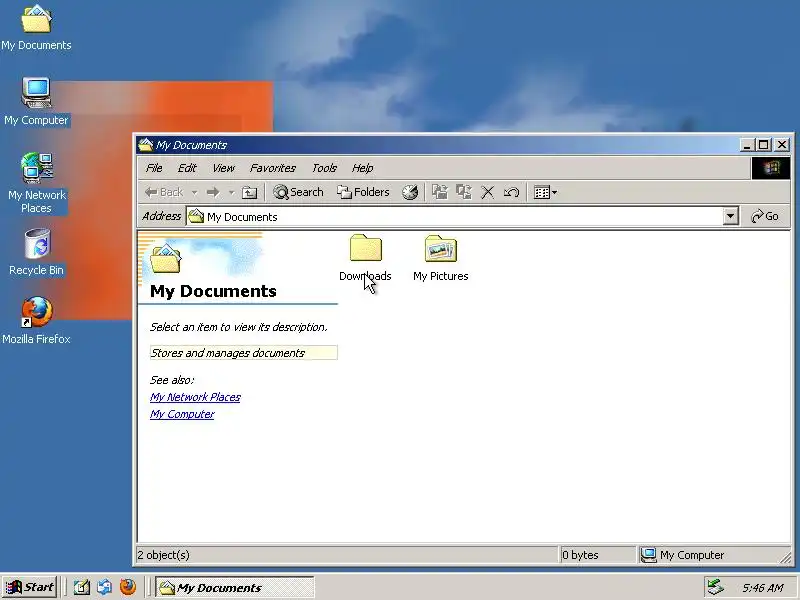Go back with the Back arrow
This screenshot has height=600, width=800.
pyautogui.click(x=164, y=192)
